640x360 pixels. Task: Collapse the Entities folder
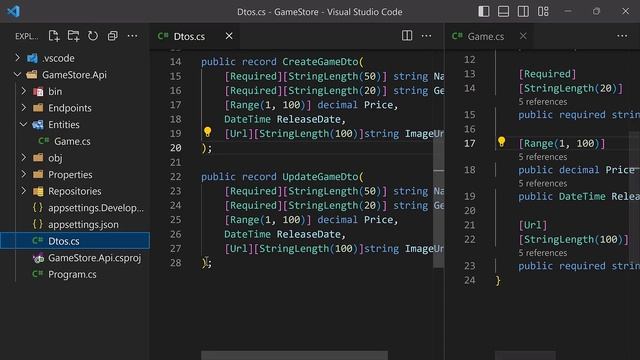pos(24,124)
